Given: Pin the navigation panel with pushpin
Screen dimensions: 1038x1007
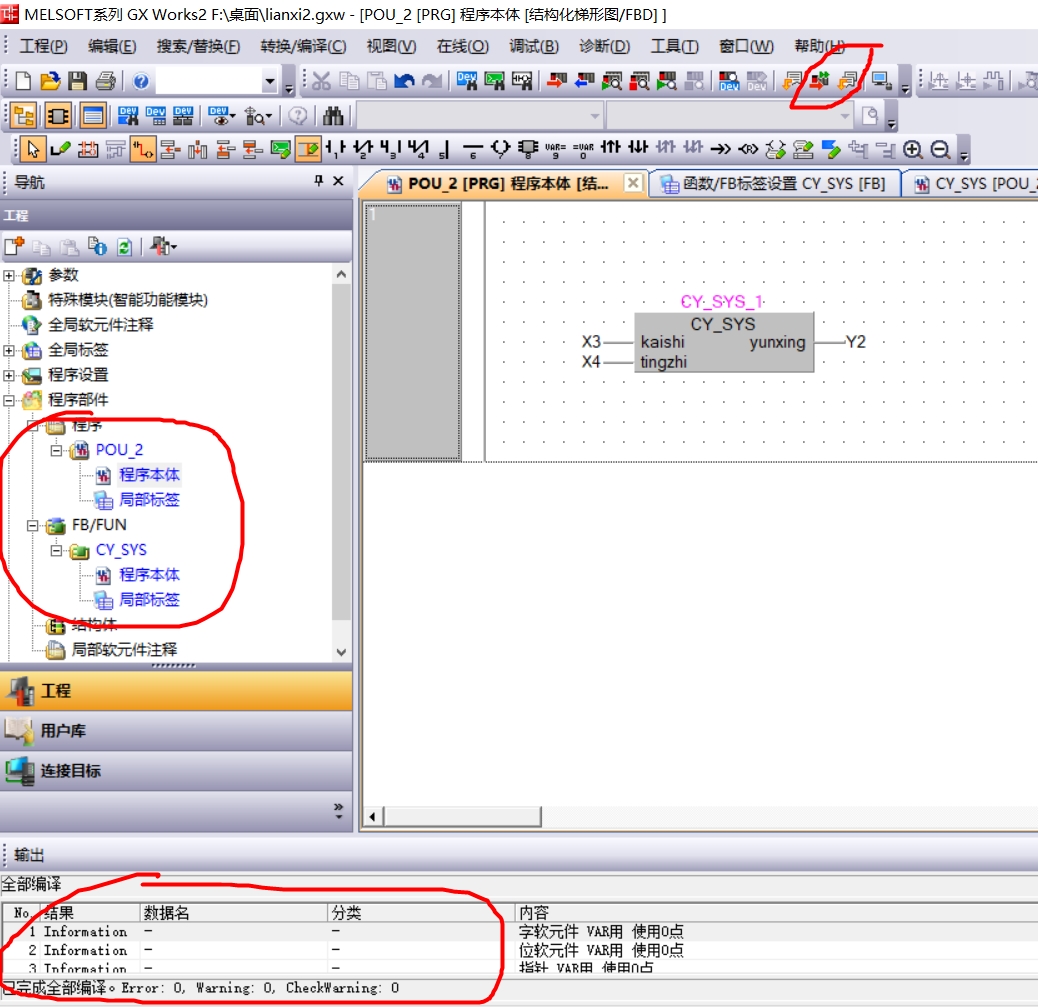Looking at the screenshot, I should click(x=319, y=181).
